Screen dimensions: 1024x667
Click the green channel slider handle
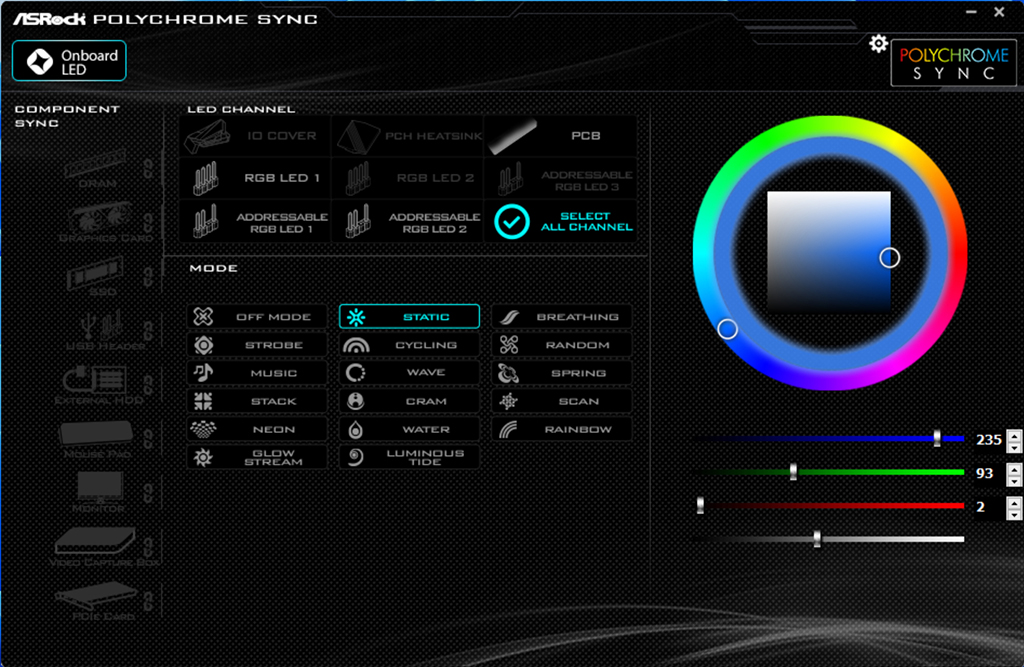(793, 472)
